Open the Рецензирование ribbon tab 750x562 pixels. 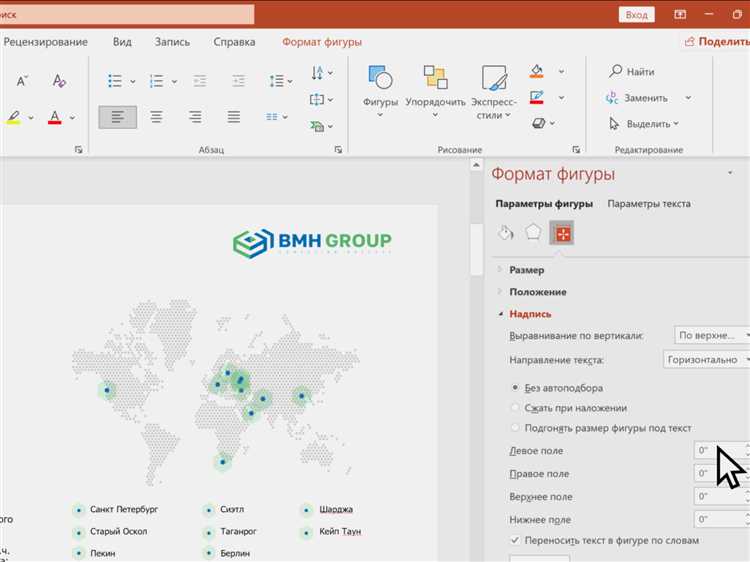(x=45, y=42)
